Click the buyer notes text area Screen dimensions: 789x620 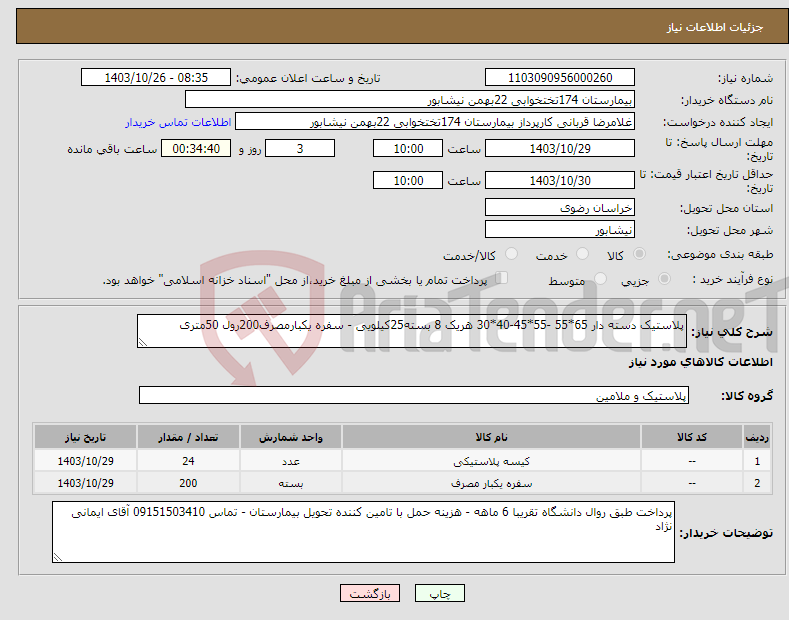(363, 532)
